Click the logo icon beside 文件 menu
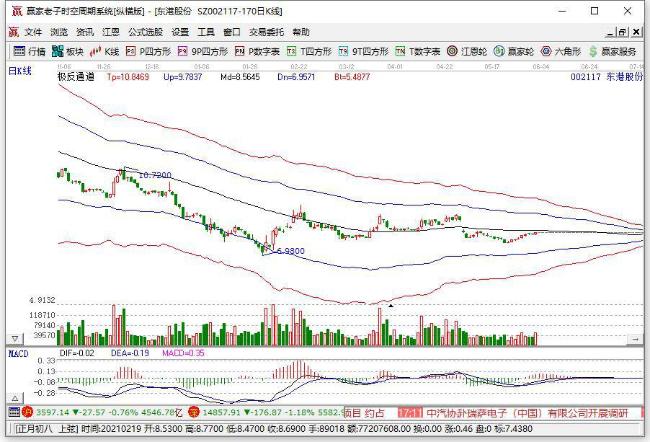Viewport: 650px width, 442px height. (14, 32)
